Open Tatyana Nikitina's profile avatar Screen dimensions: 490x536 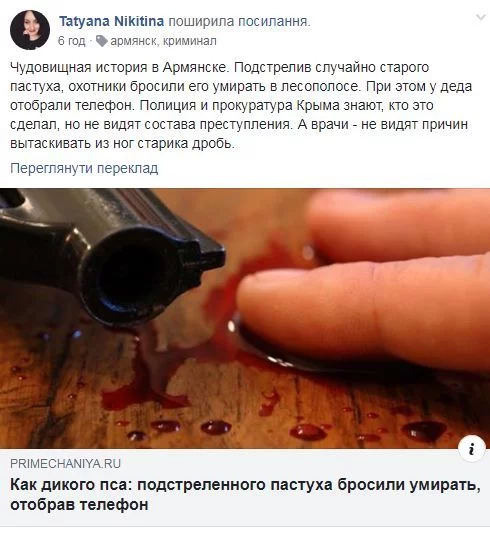[x=30, y=30]
